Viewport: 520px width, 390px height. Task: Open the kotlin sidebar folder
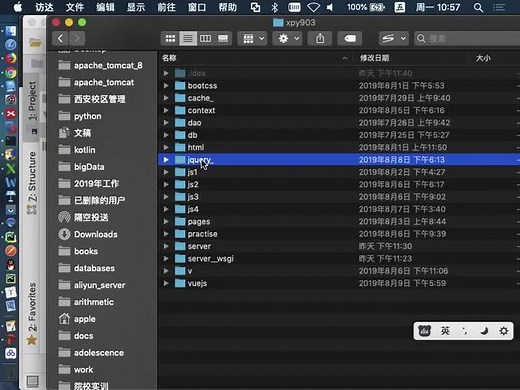click(x=77, y=150)
